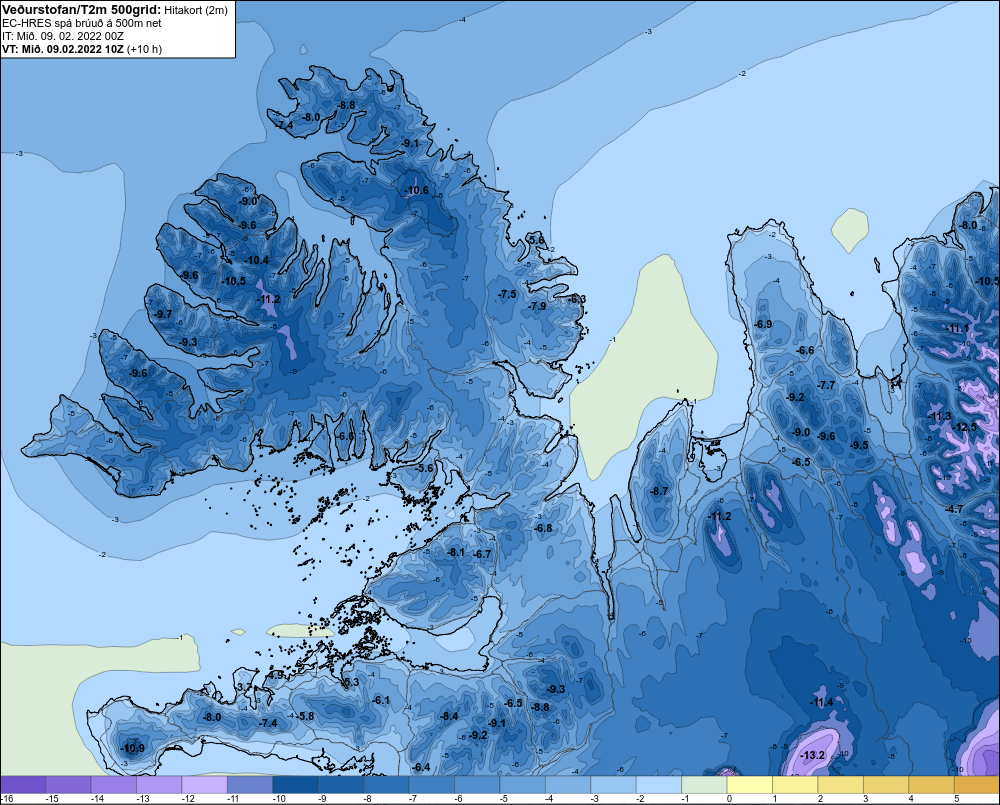This screenshot has height=805, width=1000.
Task: Select the yellow legend swatch between 0 and 1
Action: click(750, 785)
